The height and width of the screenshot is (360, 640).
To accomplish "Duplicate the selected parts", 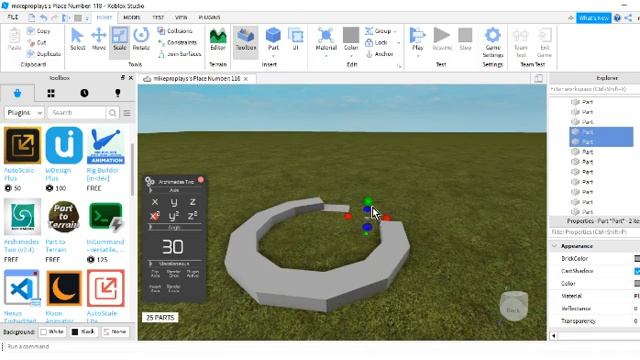I will click(x=43, y=54).
